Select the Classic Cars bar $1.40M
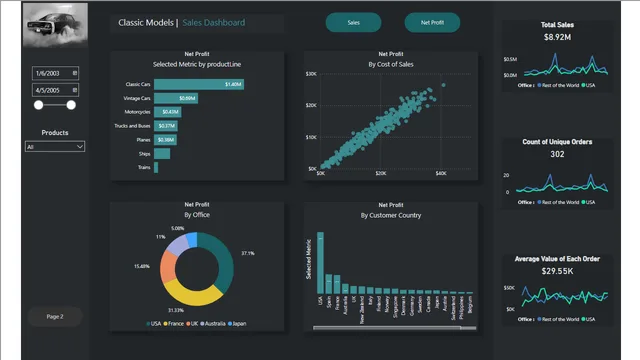The height and width of the screenshot is (360, 640). coord(199,84)
